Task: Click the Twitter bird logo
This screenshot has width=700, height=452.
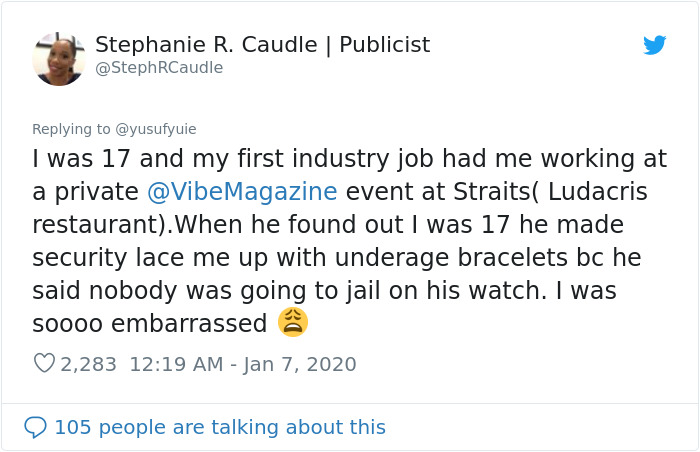Action: (x=654, y=45)
